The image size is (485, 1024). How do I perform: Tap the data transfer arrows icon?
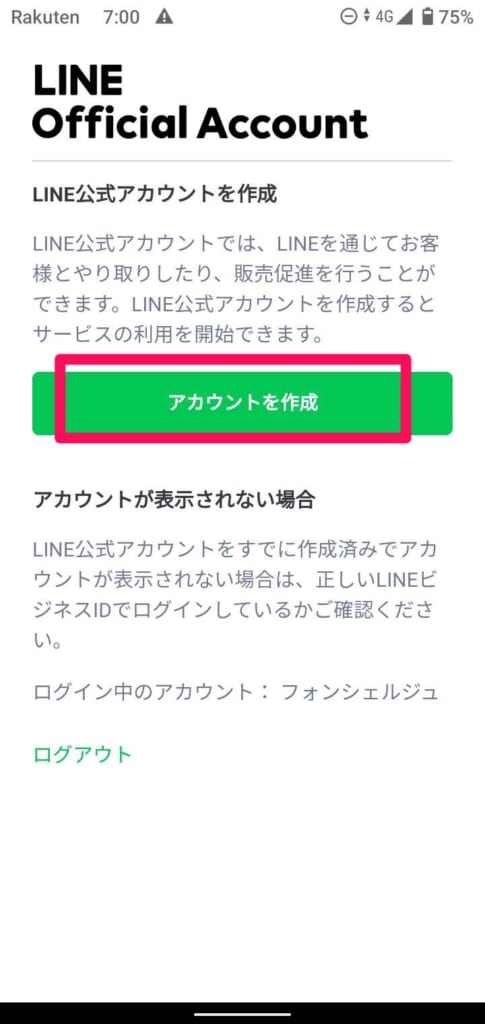366,17
